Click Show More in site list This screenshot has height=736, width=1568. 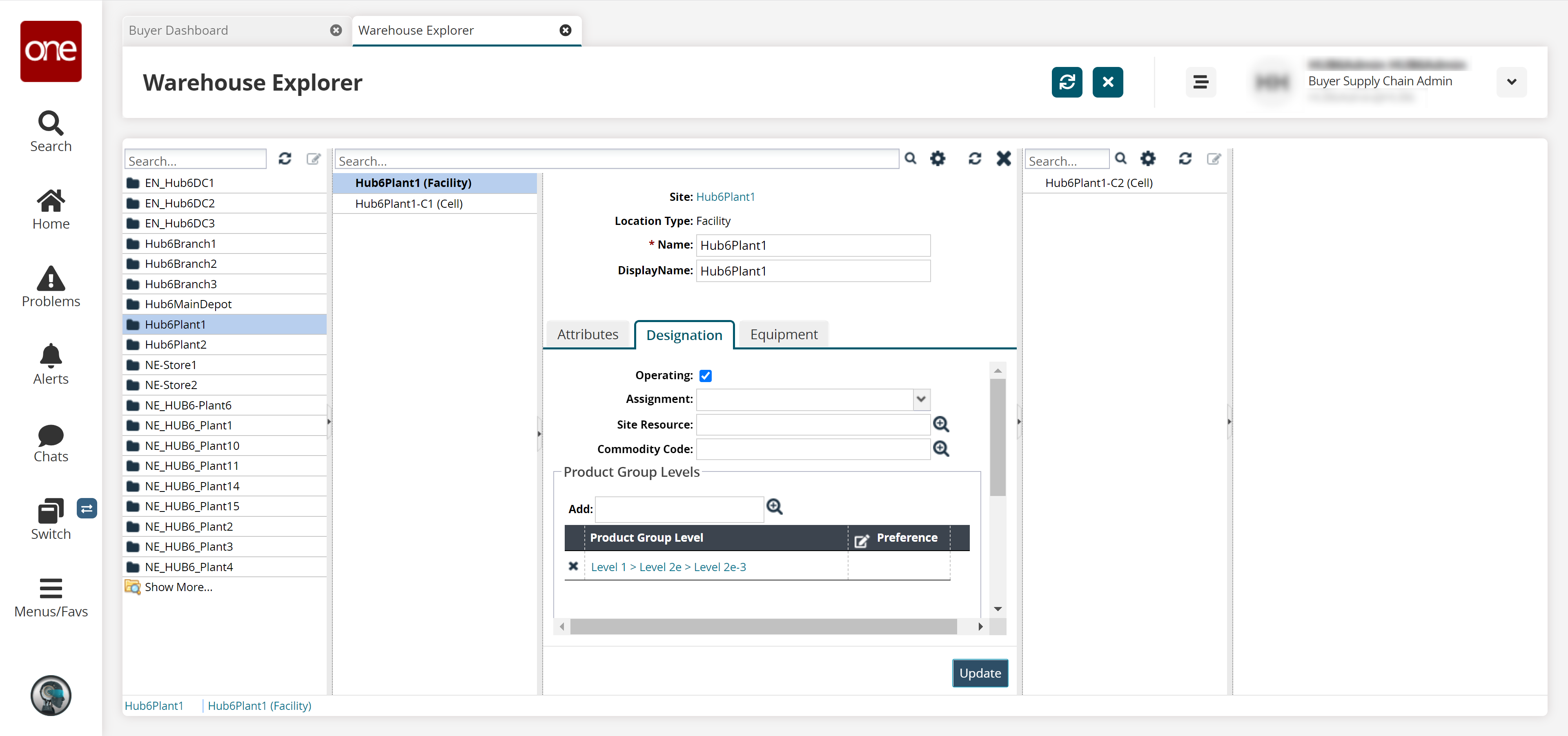[178, 587]
